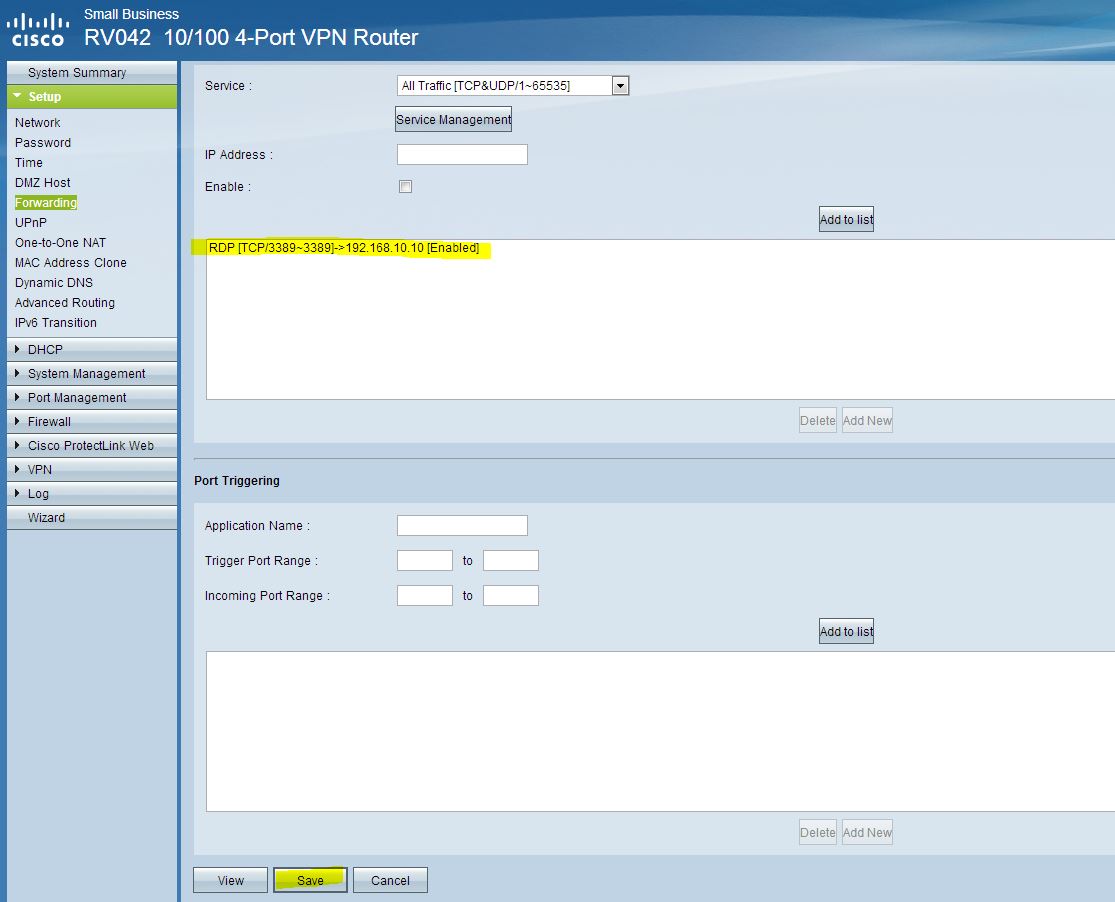Click the View button

pyautogui.click(x=230, y=880)
